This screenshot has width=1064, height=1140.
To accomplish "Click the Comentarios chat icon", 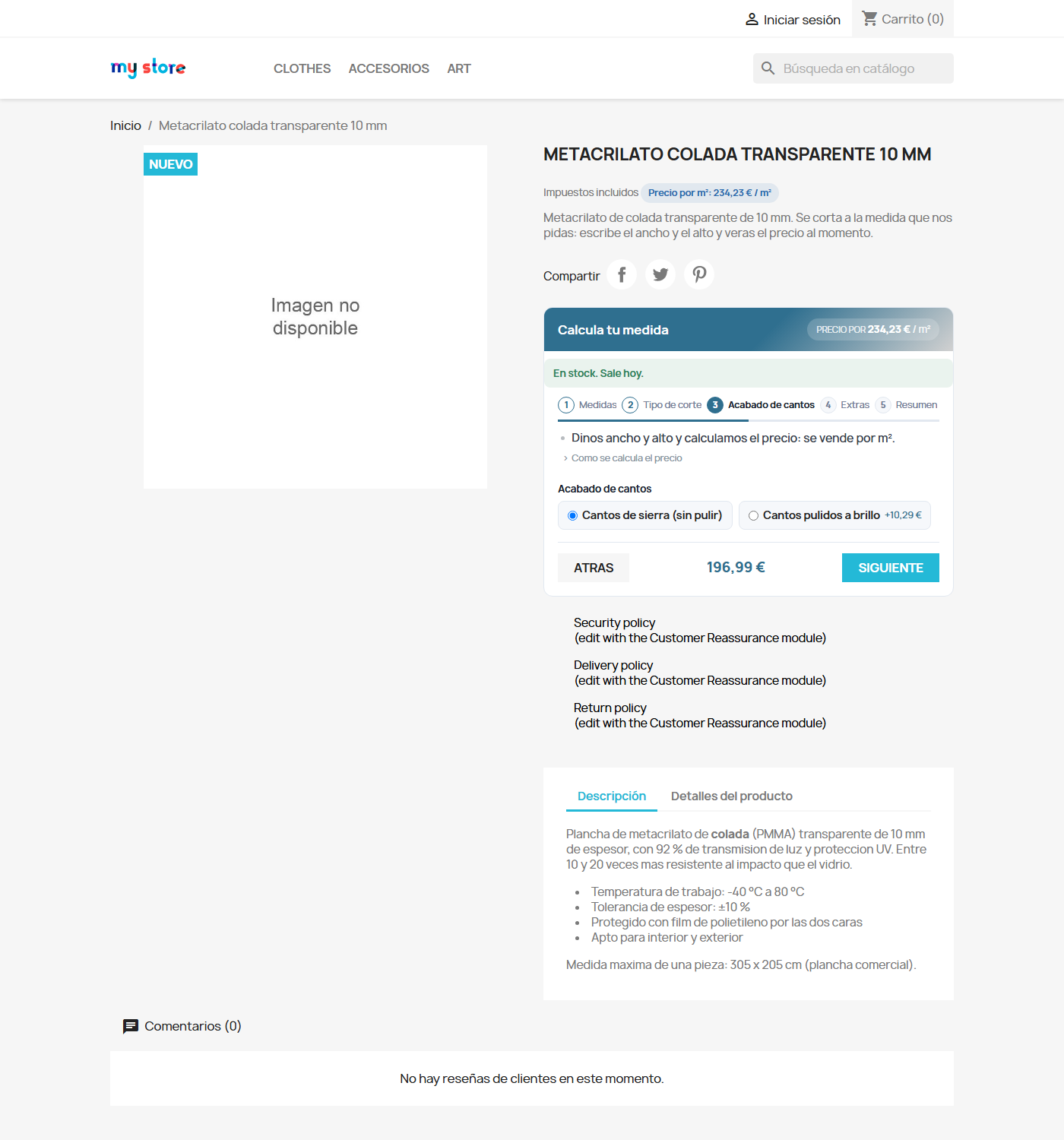I will [x=131, y=1027].
